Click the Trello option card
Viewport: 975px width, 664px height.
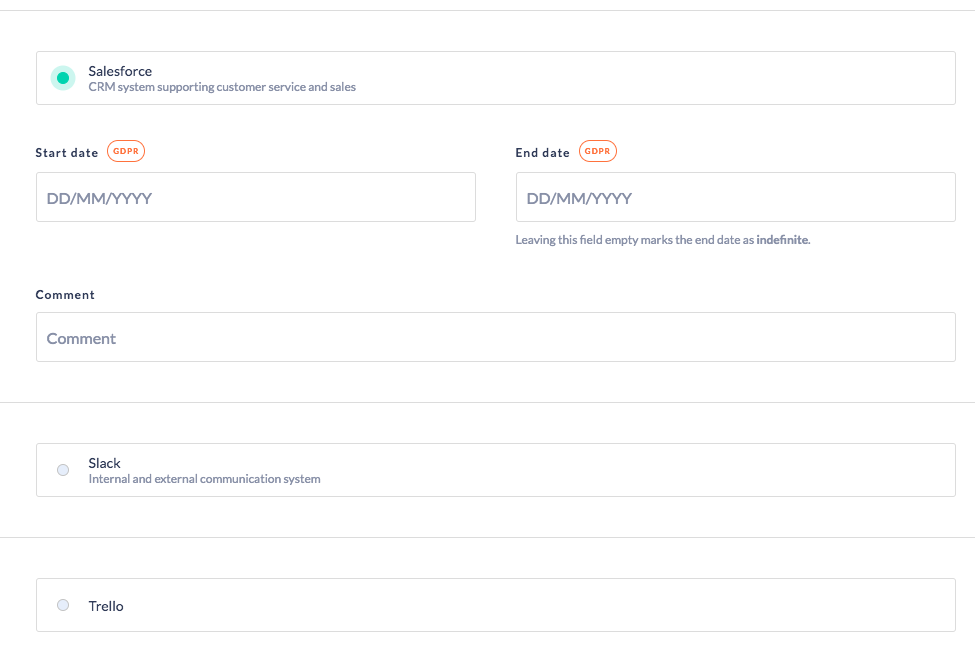click(x=496, y=605)
